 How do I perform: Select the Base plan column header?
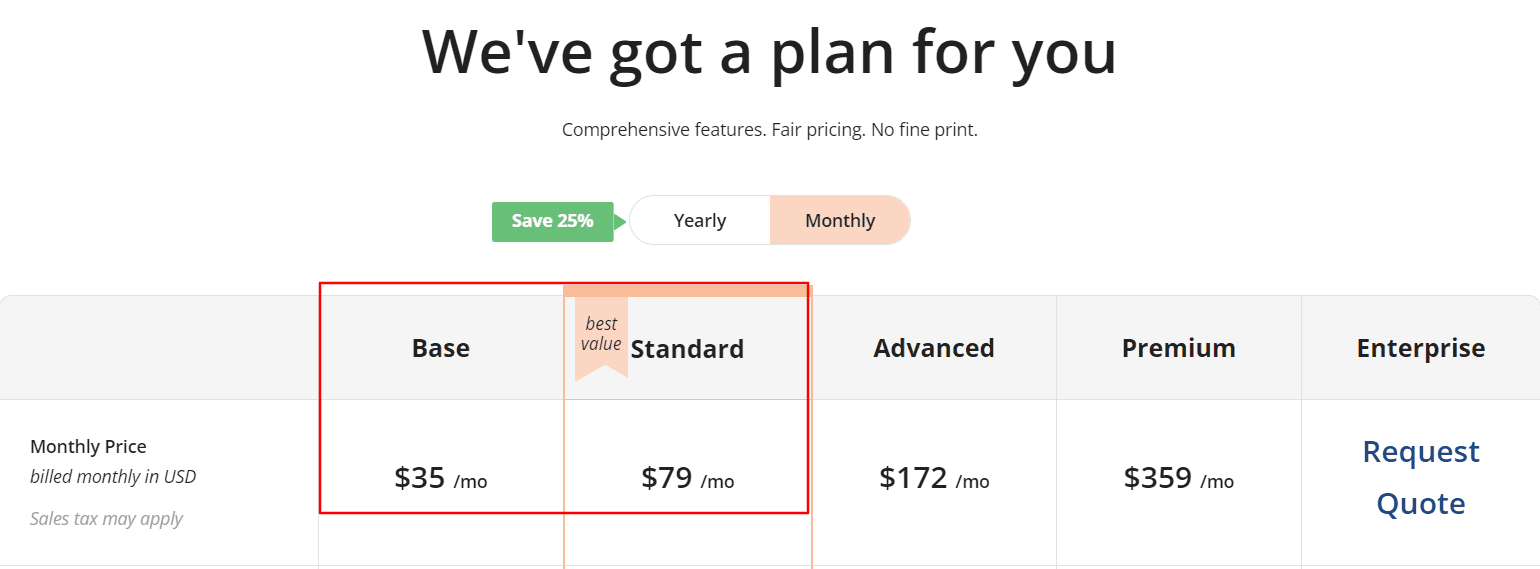[441, 348]
